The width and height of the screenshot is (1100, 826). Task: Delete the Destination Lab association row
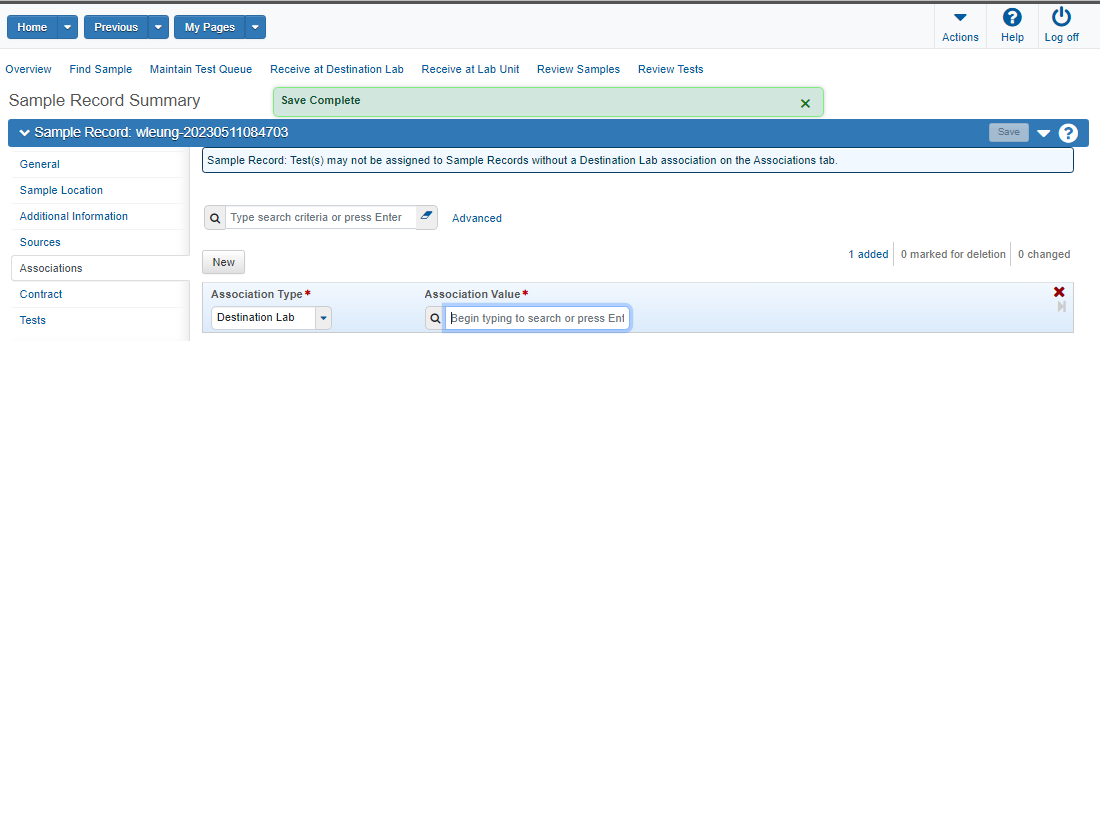[x=1059, y=292]
